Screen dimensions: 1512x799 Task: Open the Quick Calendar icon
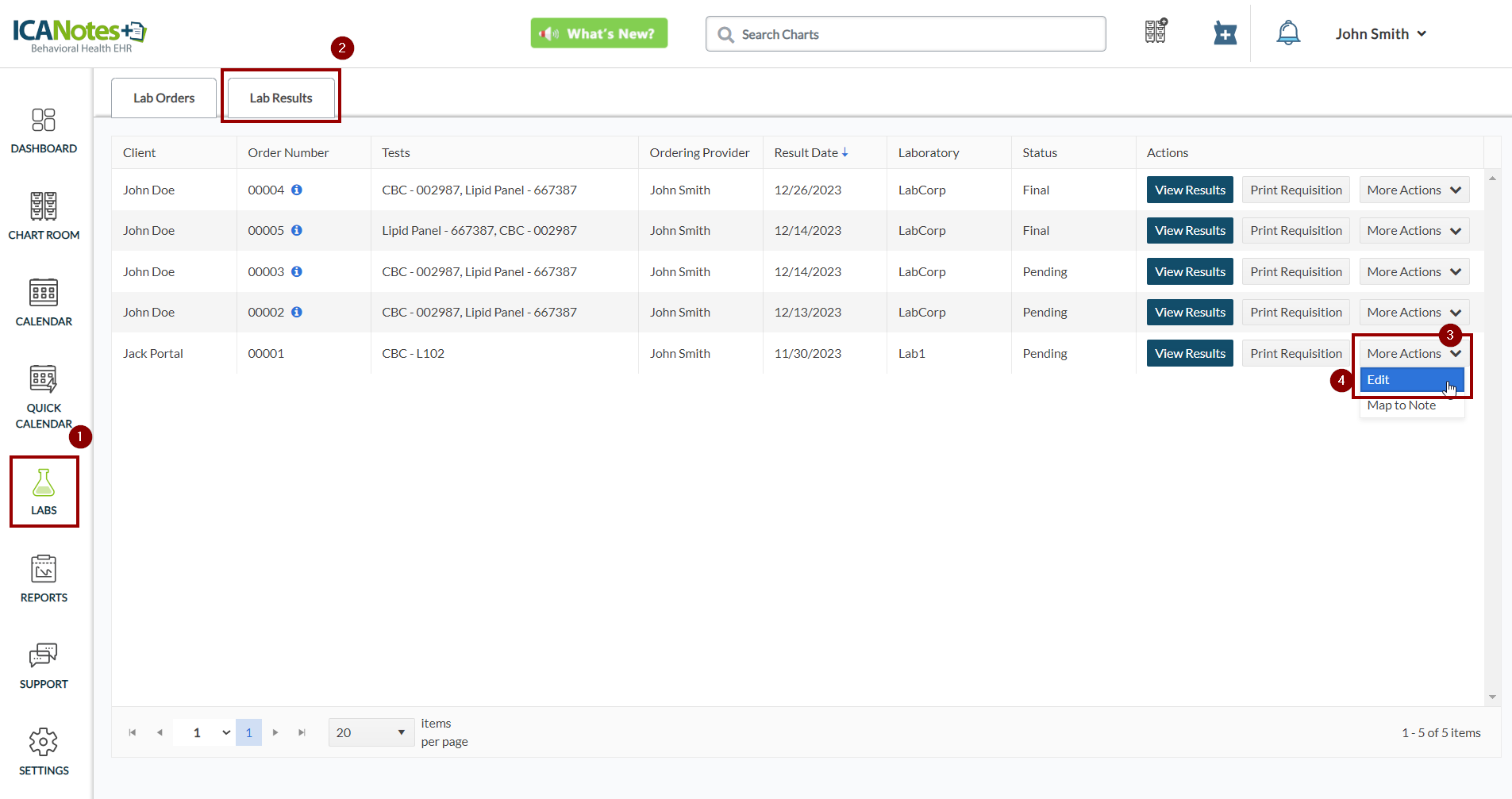tap(44, 379)
